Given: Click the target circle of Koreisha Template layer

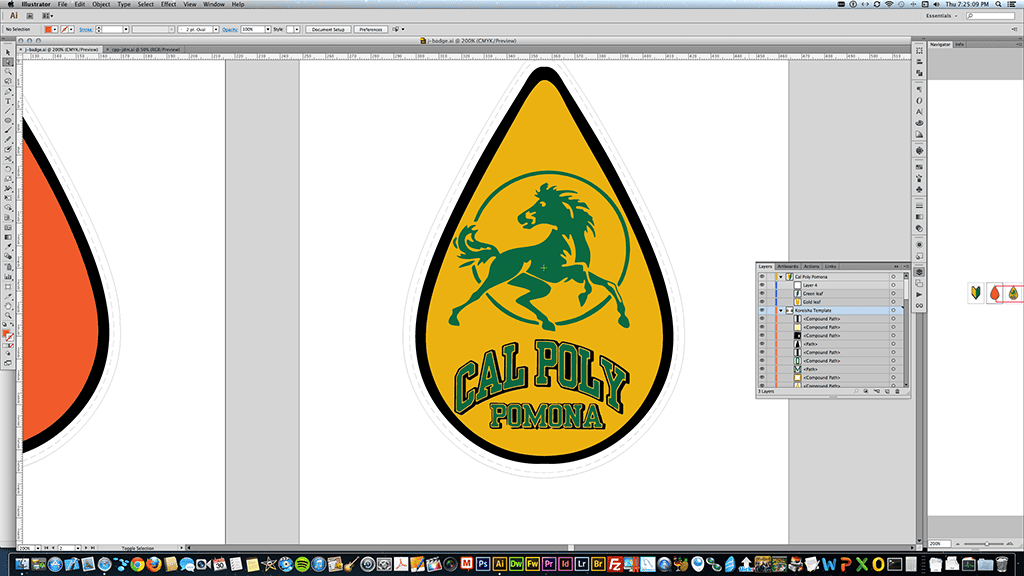Looking at the screenshot, I should 893,310.
